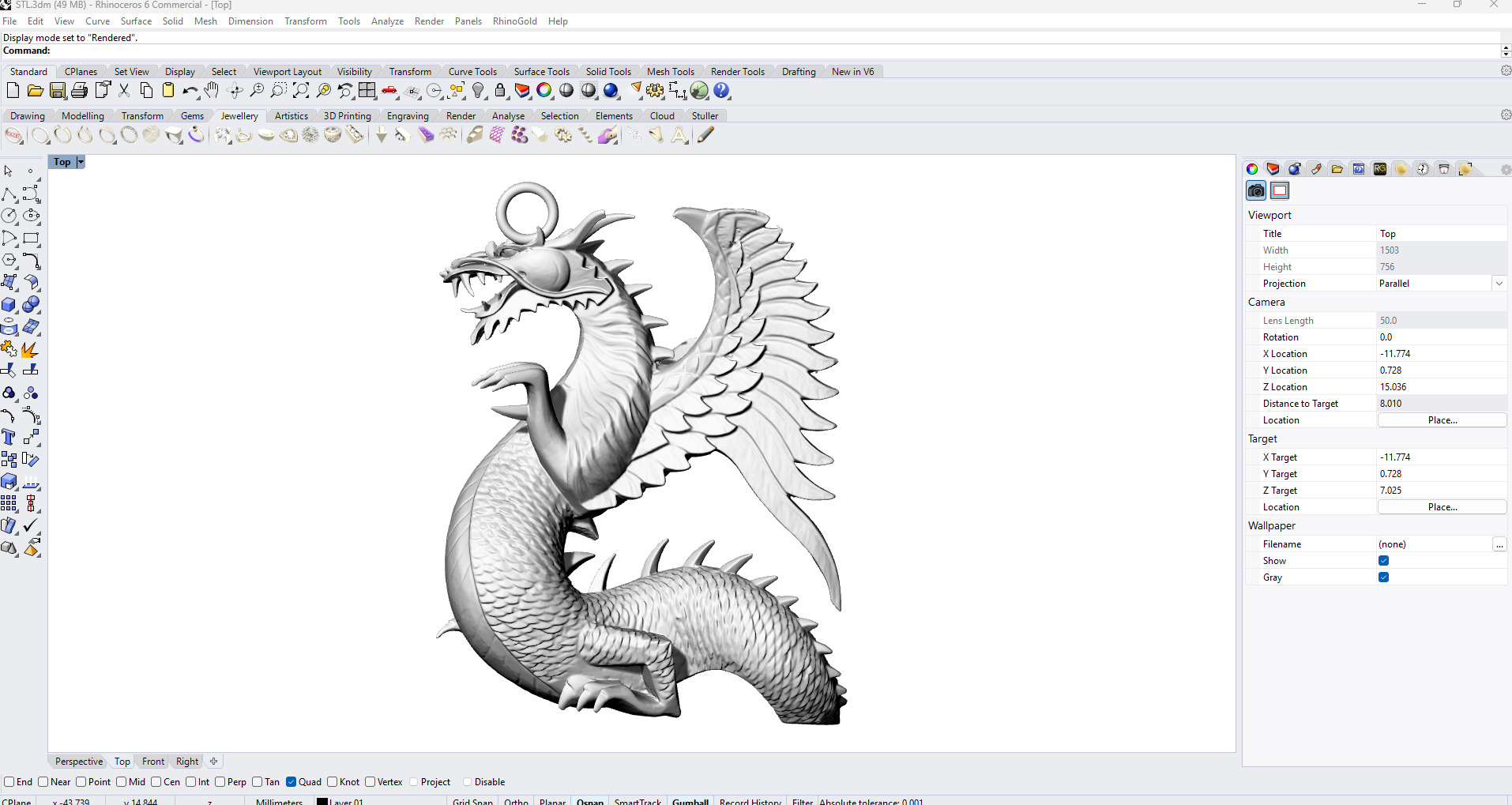The width and height of the screenshot is (1512, 805).
Task: Switch to the Mesh Tools toolbar tab
Action: [x=670, y=72]
